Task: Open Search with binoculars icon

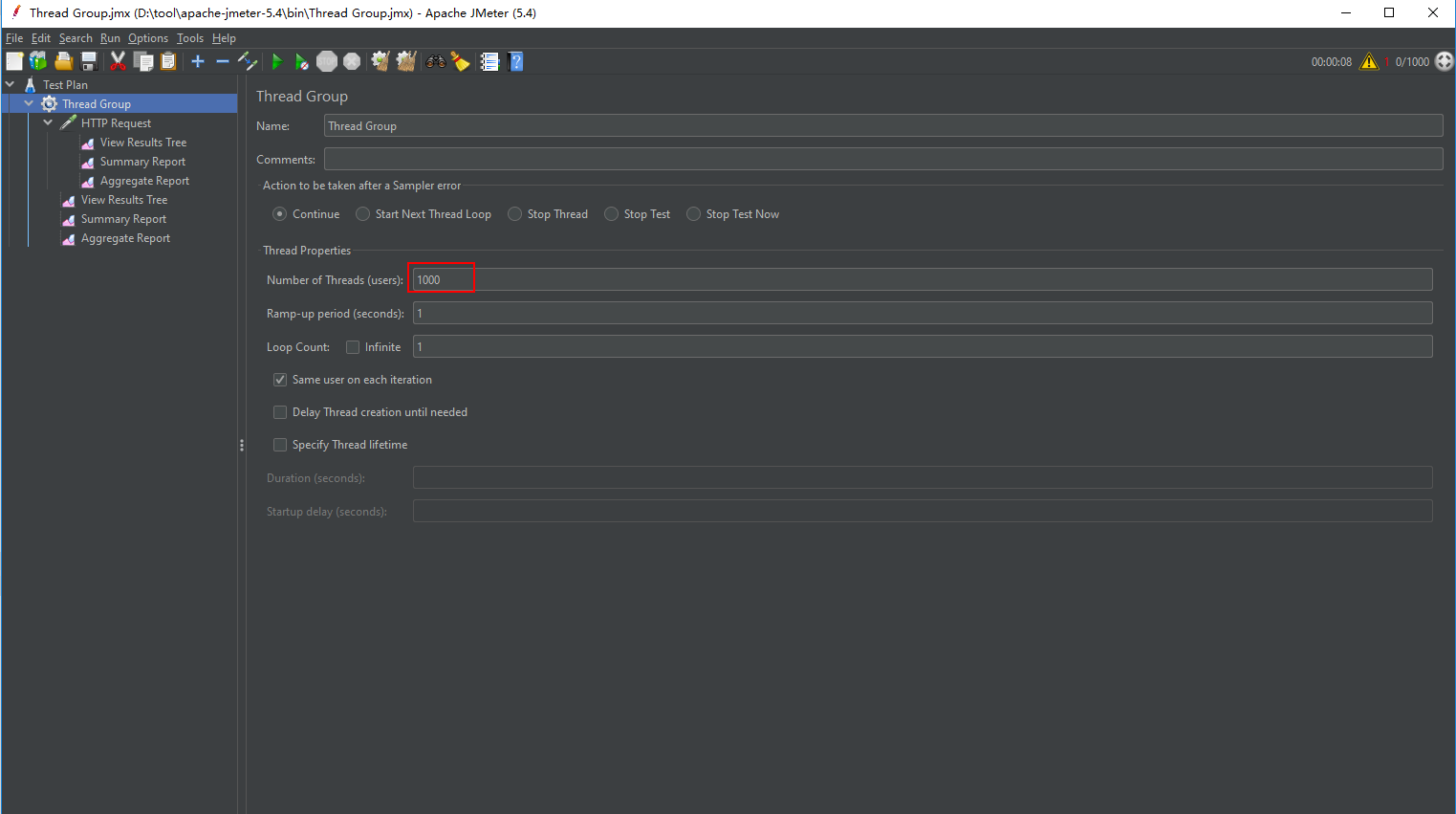Action: [x=436, y=61]
